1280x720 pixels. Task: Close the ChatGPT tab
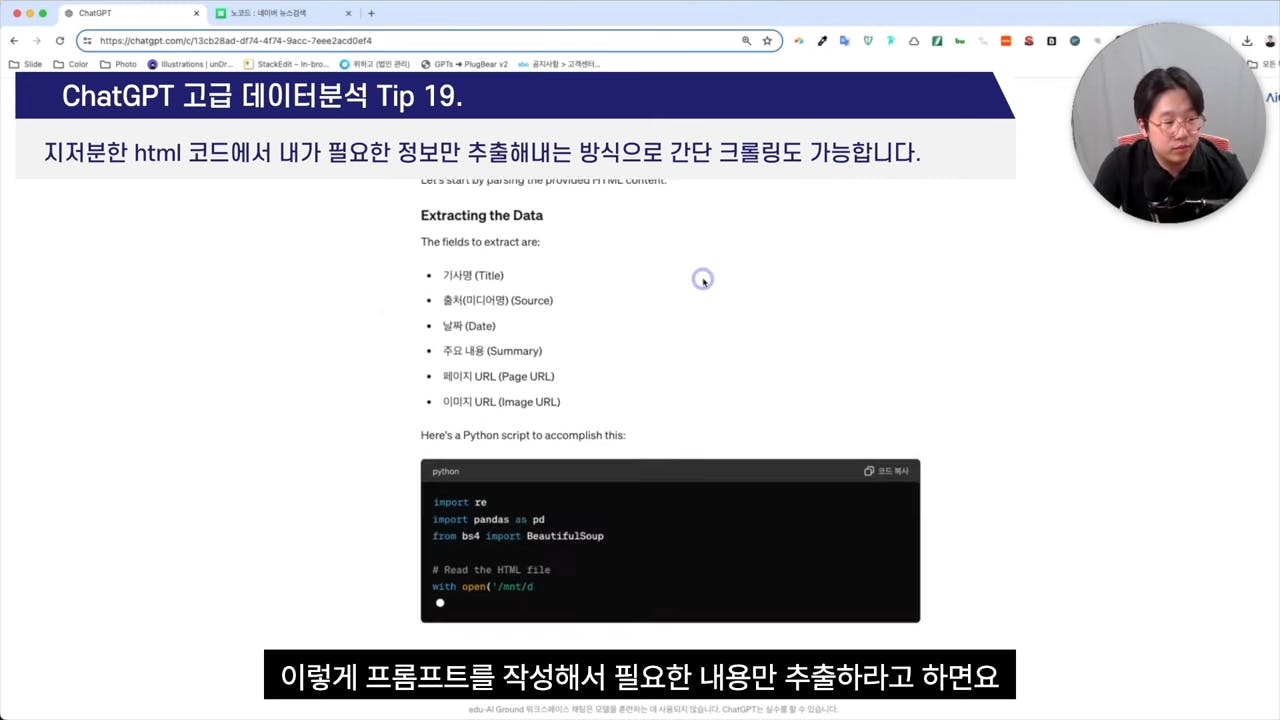coord(195,14)
